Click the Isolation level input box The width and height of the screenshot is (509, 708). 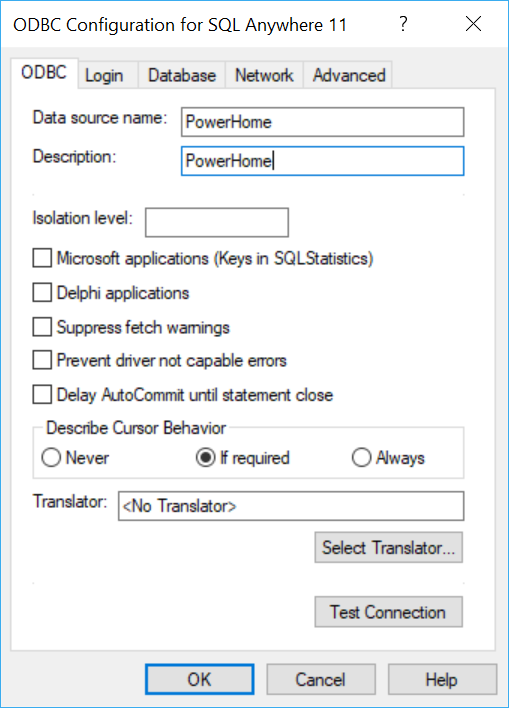(x=217, y=222)
